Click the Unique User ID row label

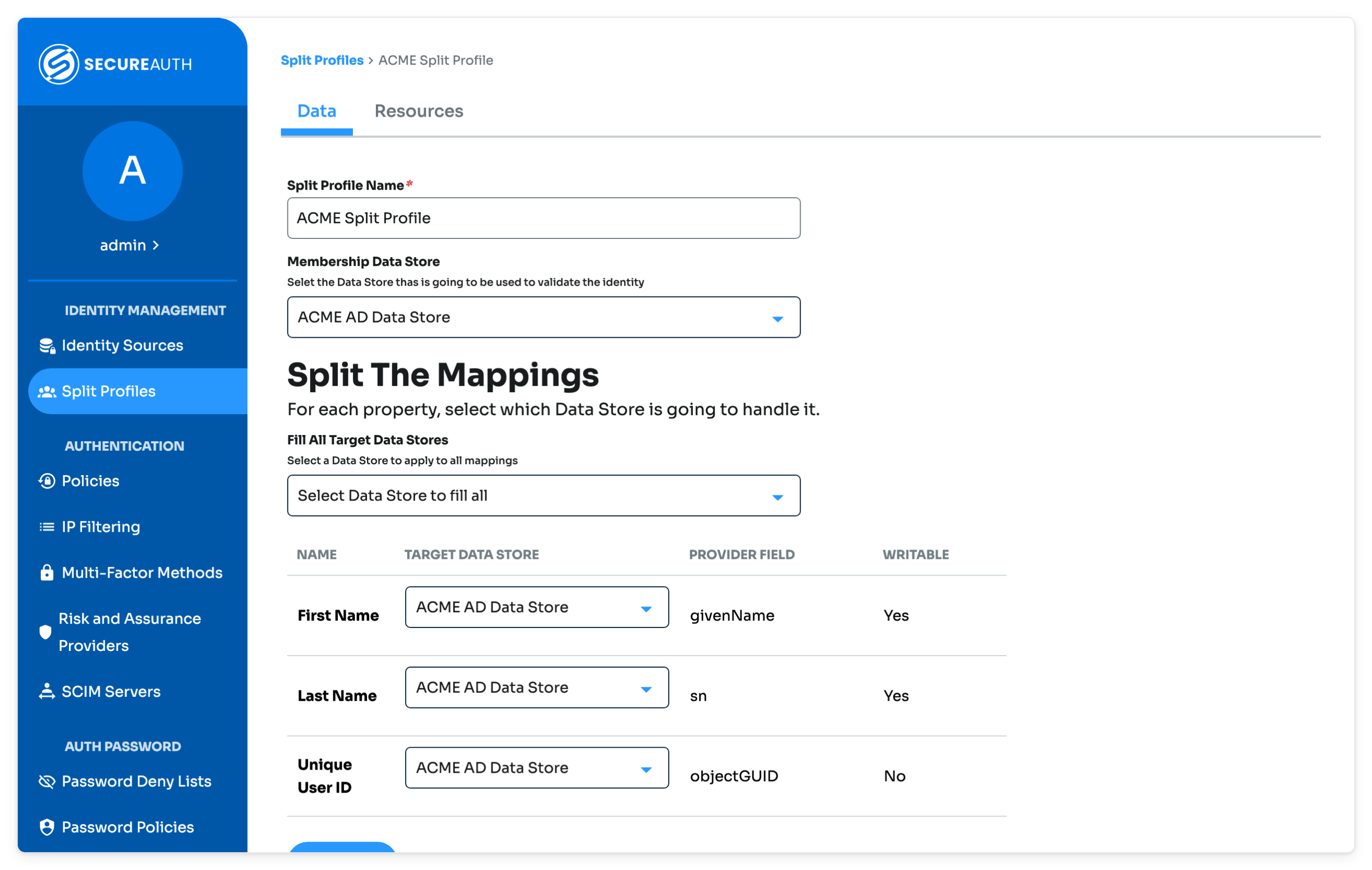click(325, 776)
